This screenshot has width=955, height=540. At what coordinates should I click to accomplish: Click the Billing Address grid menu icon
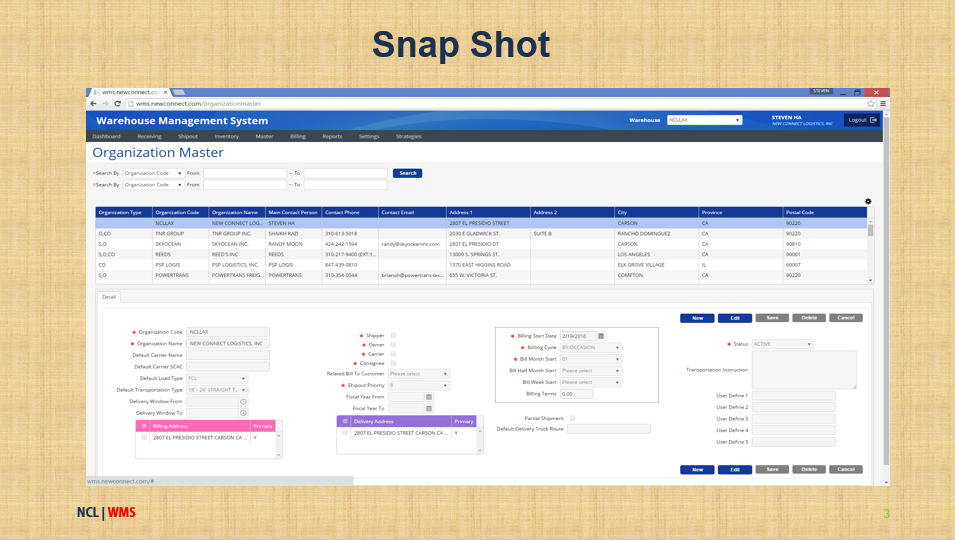[x=144, y=426]
